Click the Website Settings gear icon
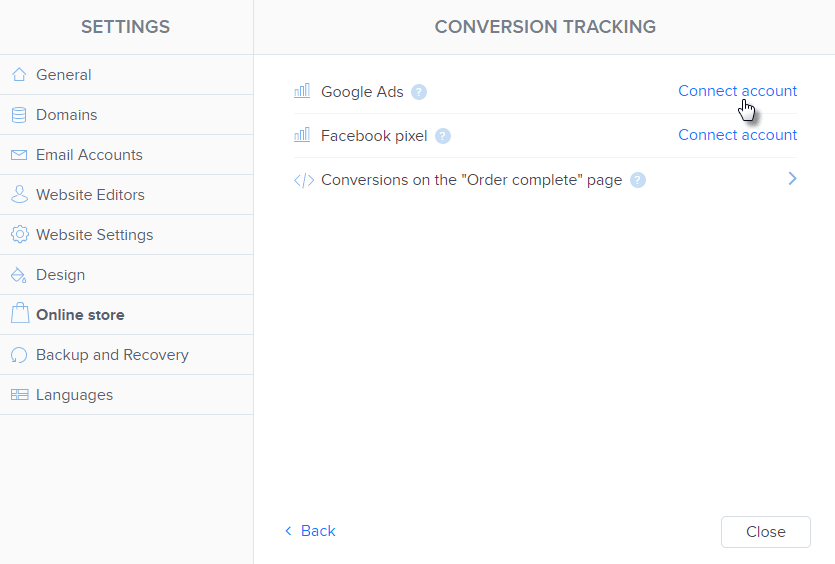The height and width of the screenshot is (564, 835). (x=19, y=235)
